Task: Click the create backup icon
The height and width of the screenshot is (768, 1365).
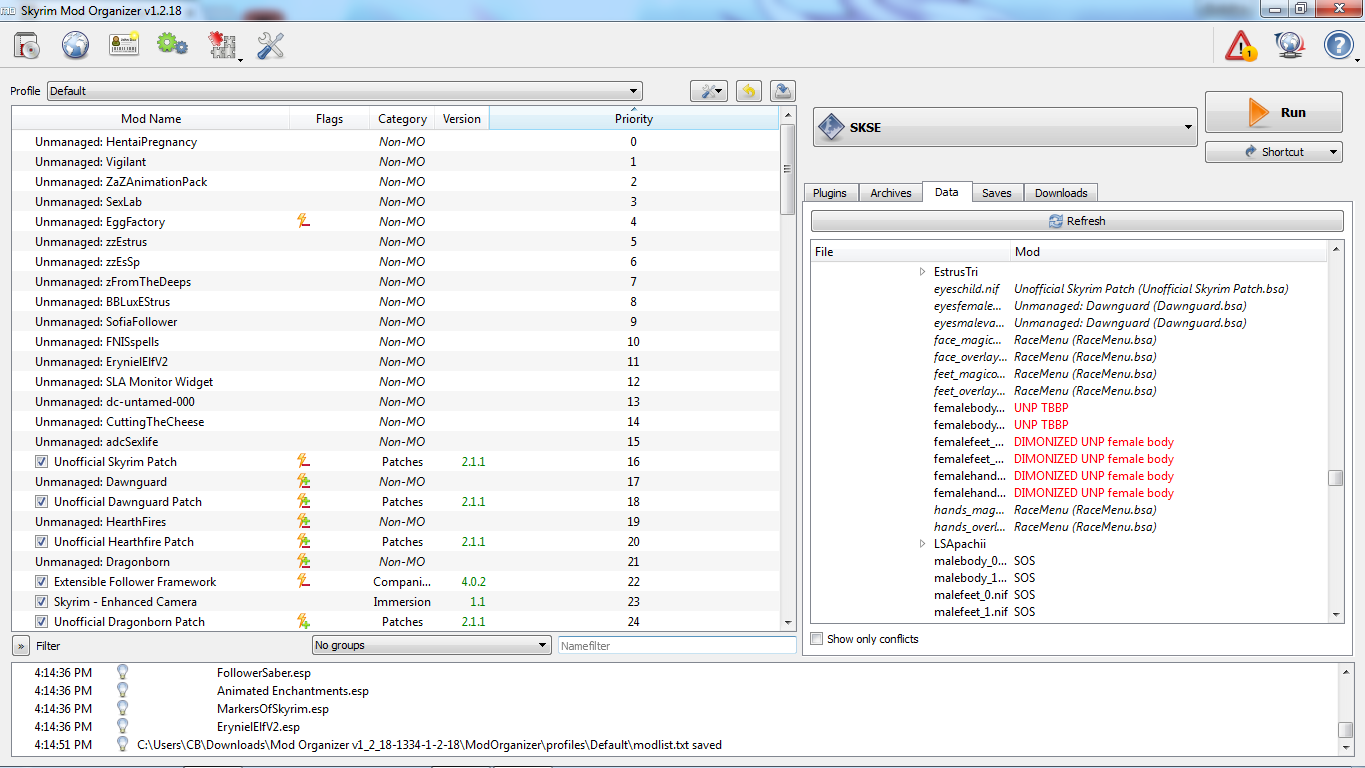Action: tap(783, 91)
